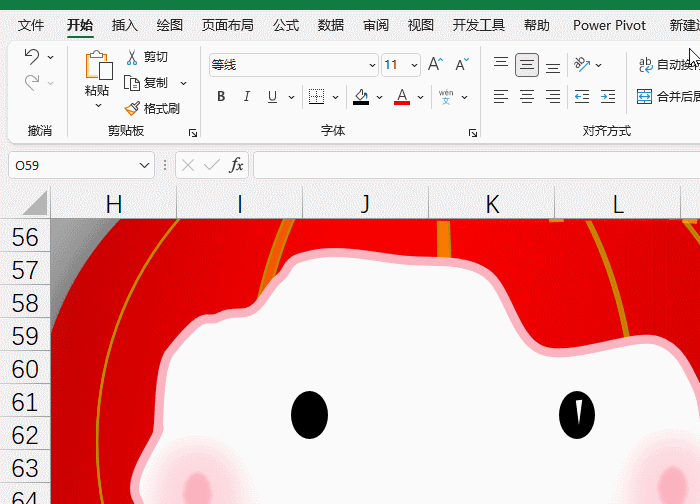
Task: Apply red font color A icon
Action: click(x=402, y=96)
